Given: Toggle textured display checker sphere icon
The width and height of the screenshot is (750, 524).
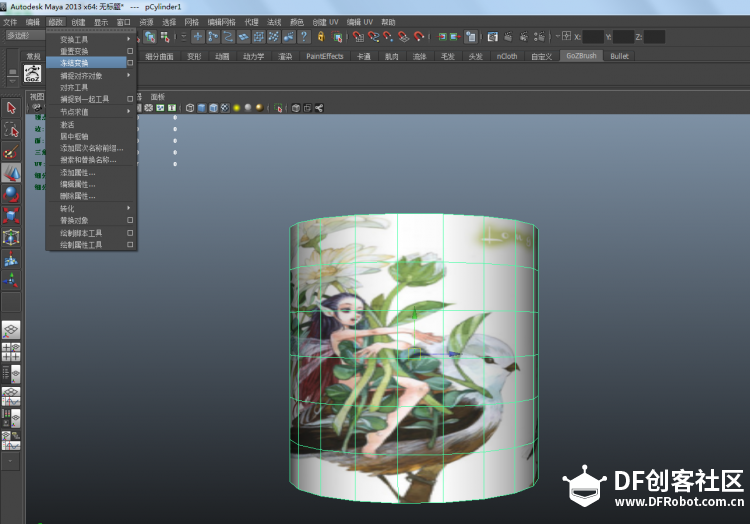Looking at the screenshot, I should click(x=225, y=108).
